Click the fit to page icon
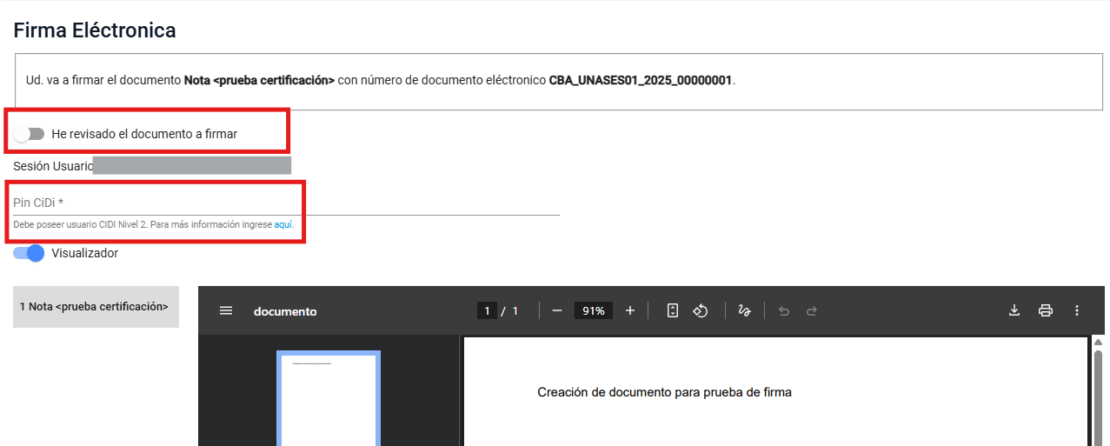The image size is (1110, 446). 673,311
